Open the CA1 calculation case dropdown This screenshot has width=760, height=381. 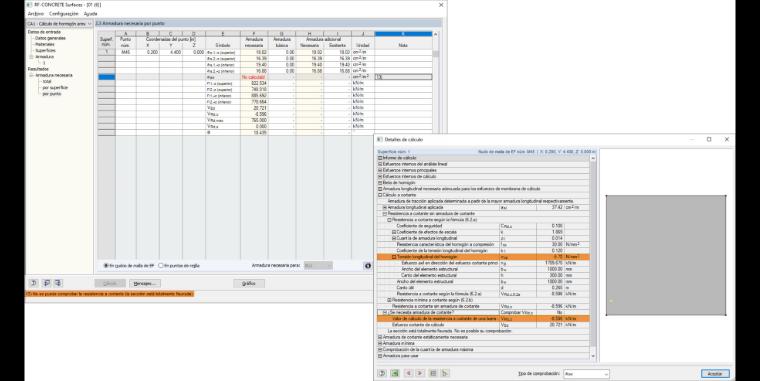60,24
